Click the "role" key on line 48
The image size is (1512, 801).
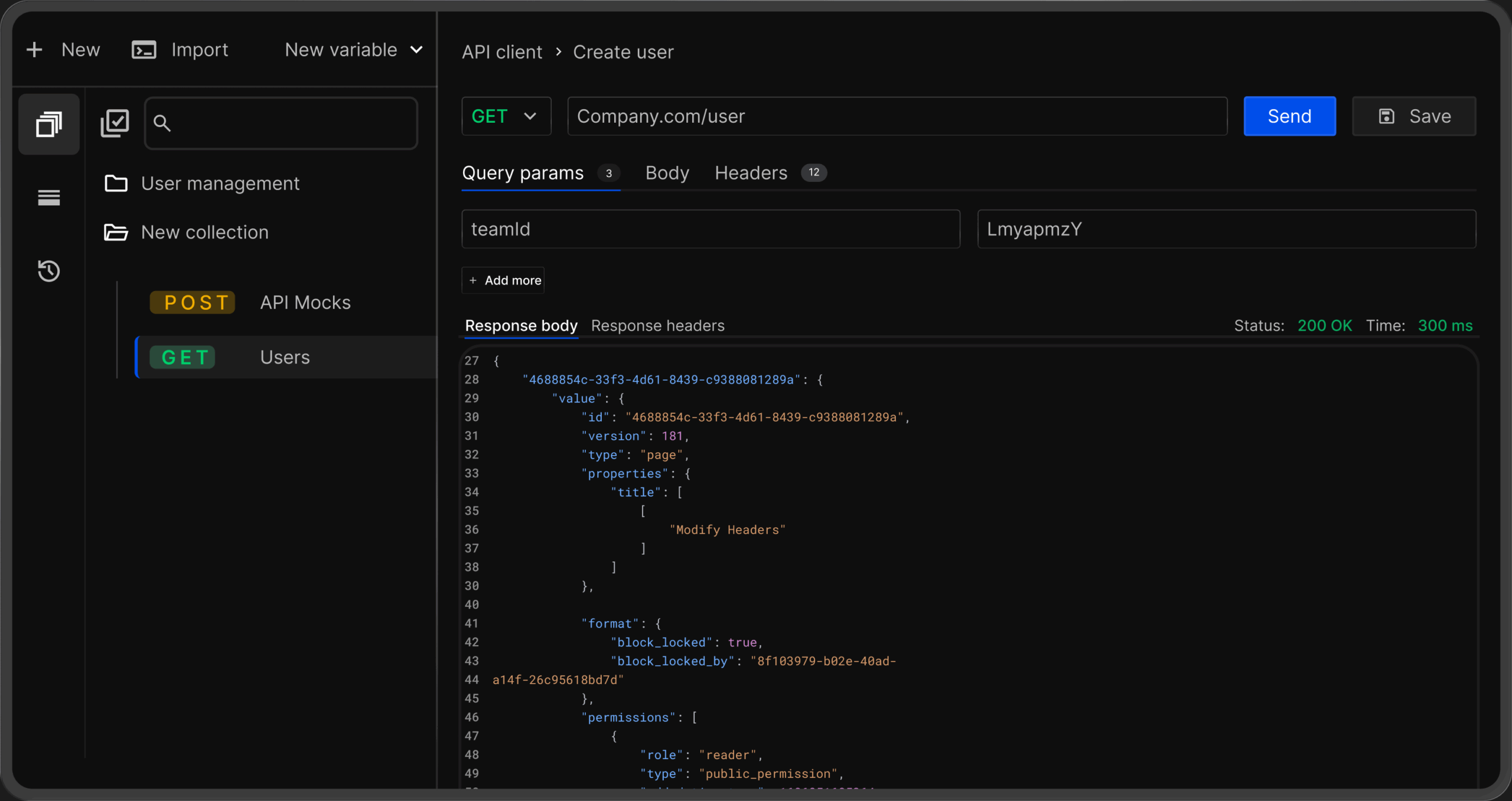(661, 755)
